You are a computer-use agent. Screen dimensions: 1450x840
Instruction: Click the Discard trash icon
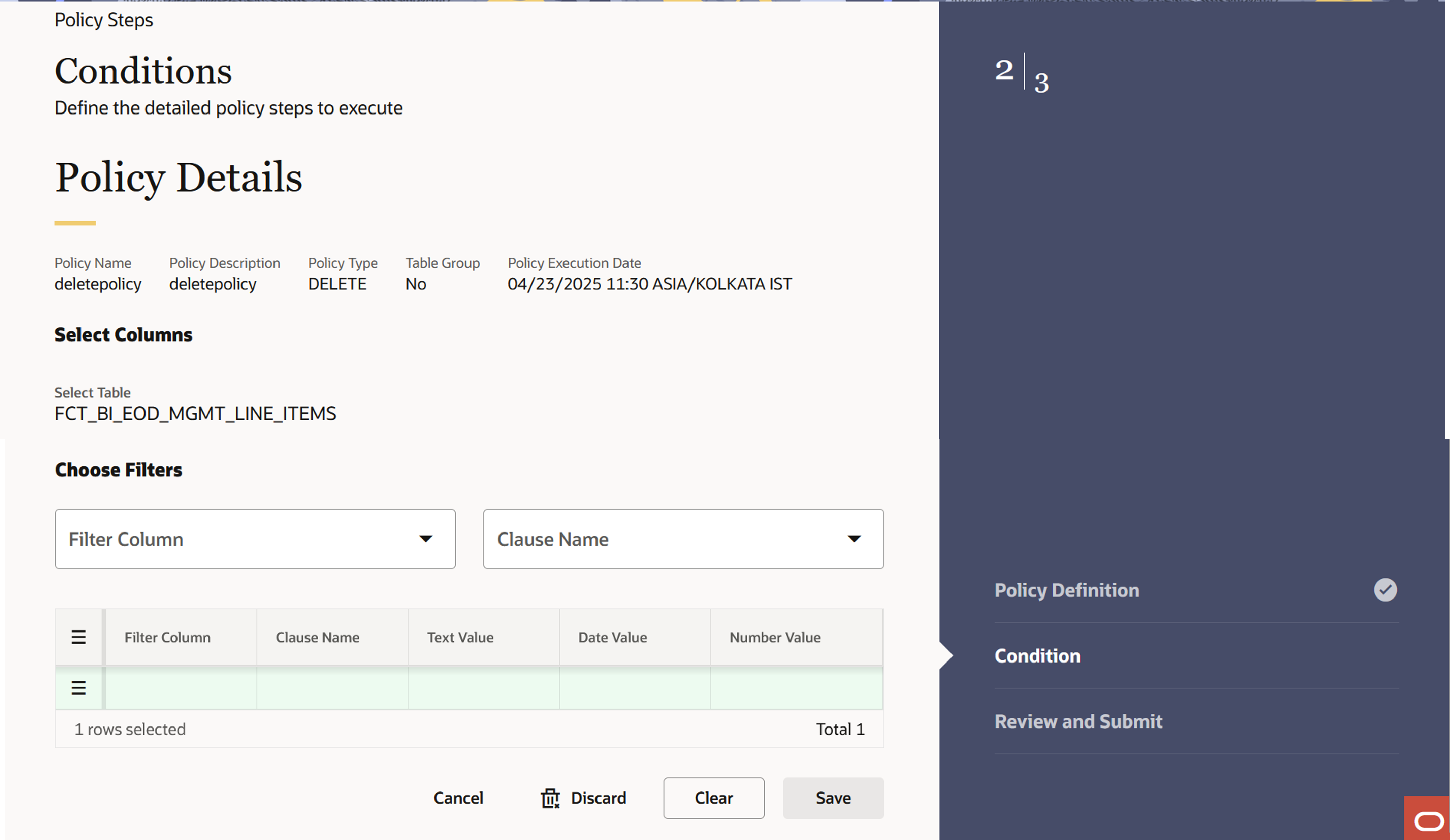tap(550, 798)
